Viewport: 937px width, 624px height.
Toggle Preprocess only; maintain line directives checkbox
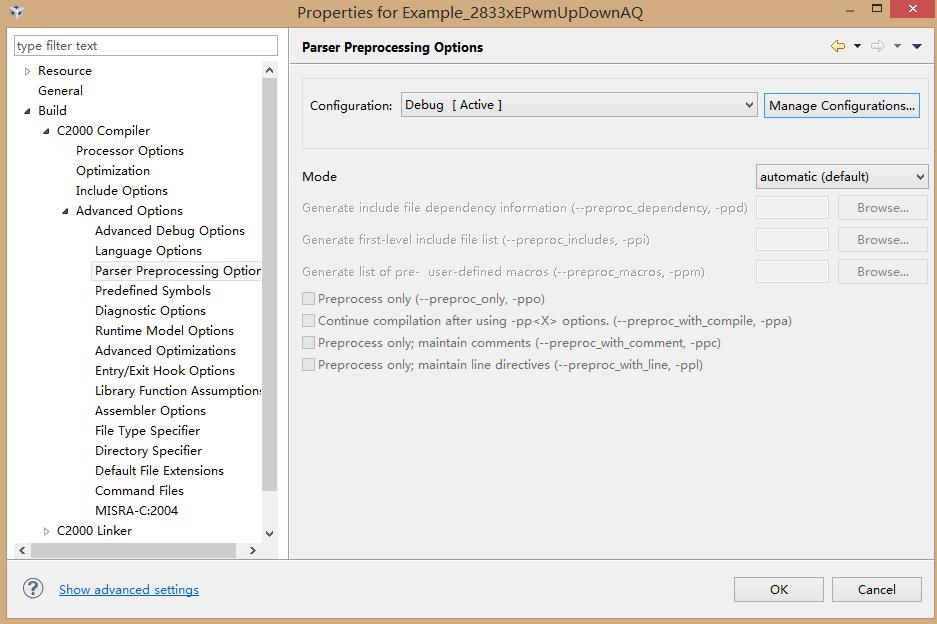click(x=308, y=365)
